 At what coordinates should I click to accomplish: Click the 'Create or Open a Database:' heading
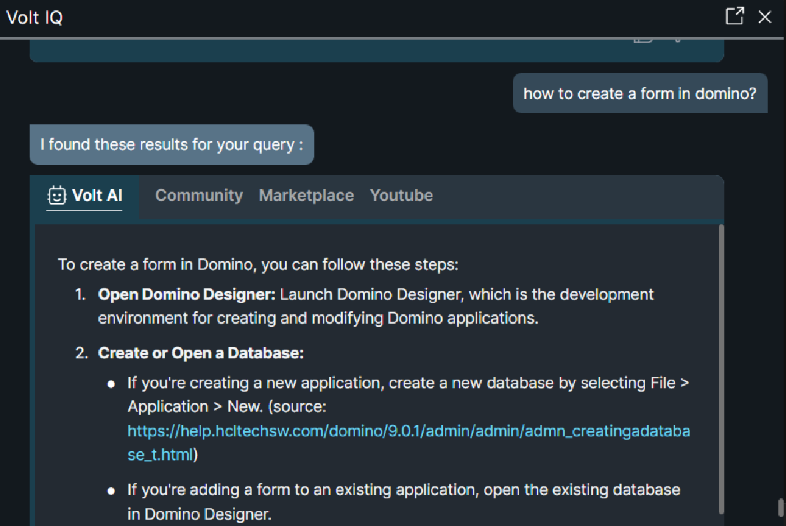click(x=200, y=353)
